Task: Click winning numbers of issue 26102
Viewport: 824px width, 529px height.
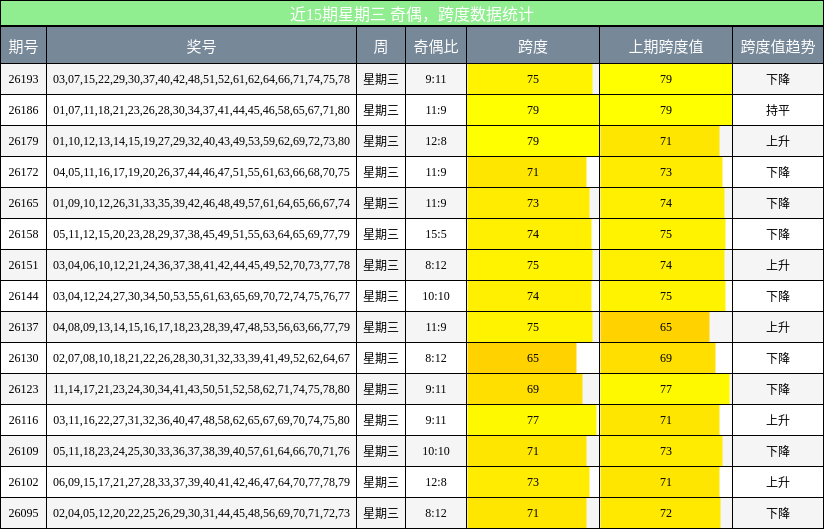Action: pos(201,482)
